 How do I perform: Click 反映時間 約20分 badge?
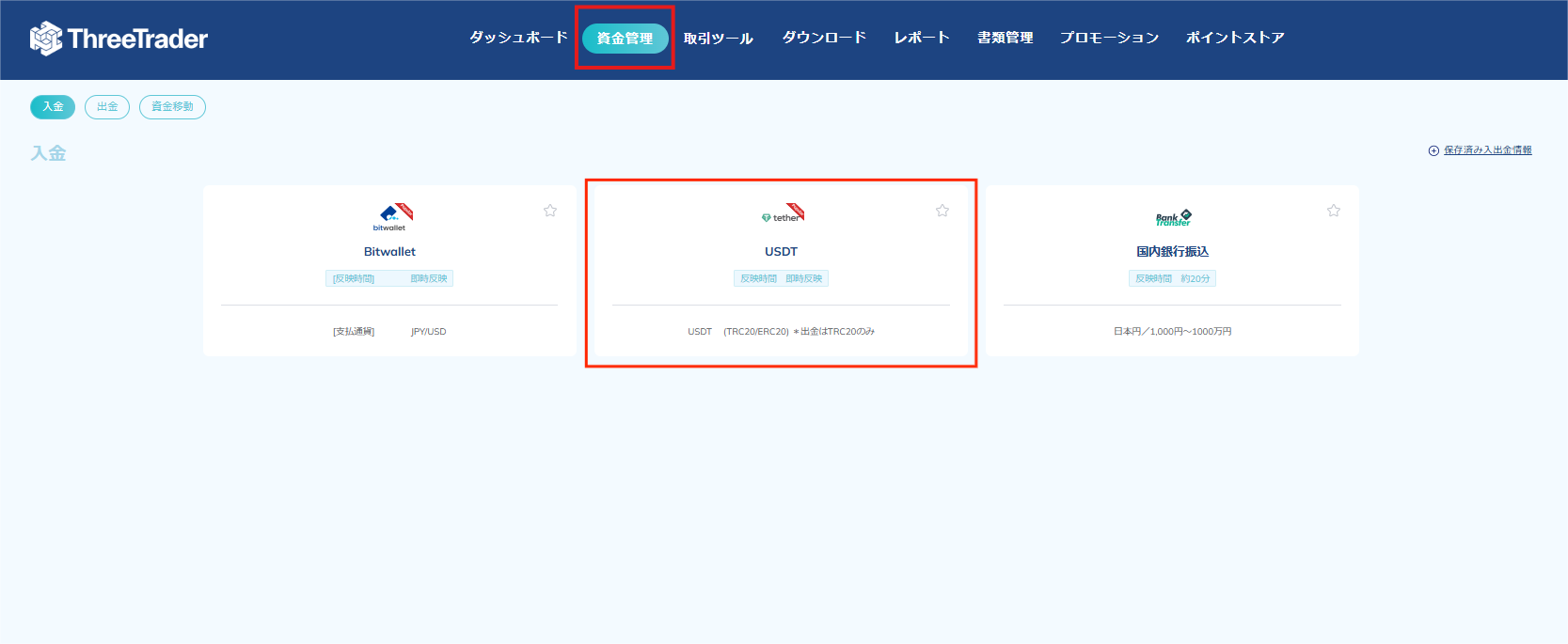[1172, 278]
